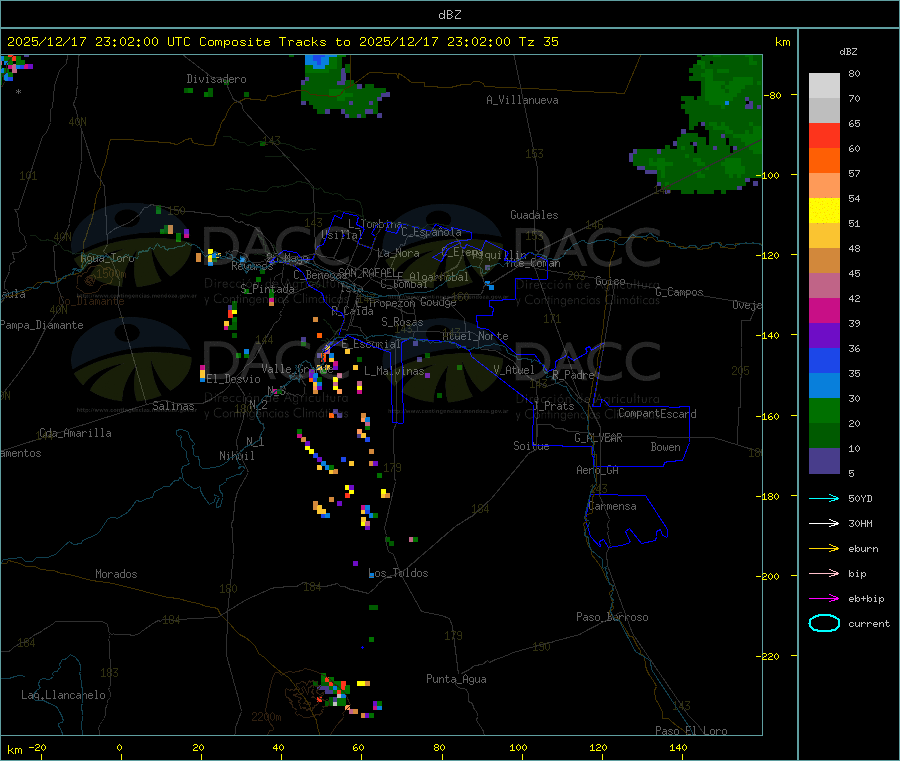
Task: Click the 'Goudge' map label
Action: pos(438,302)
